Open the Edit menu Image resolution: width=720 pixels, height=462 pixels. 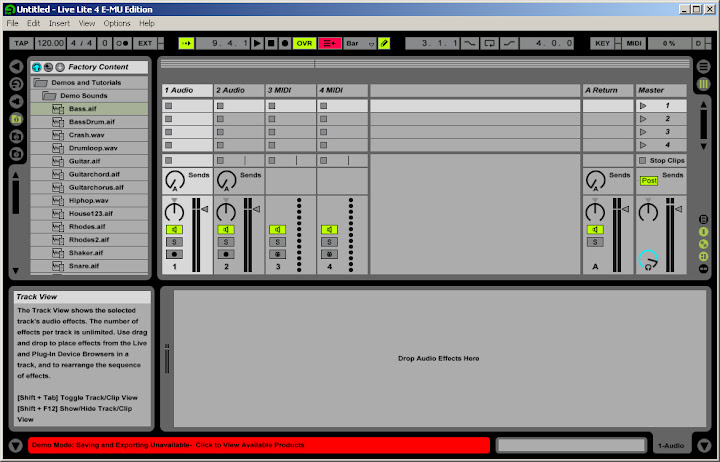pos(34,23)
